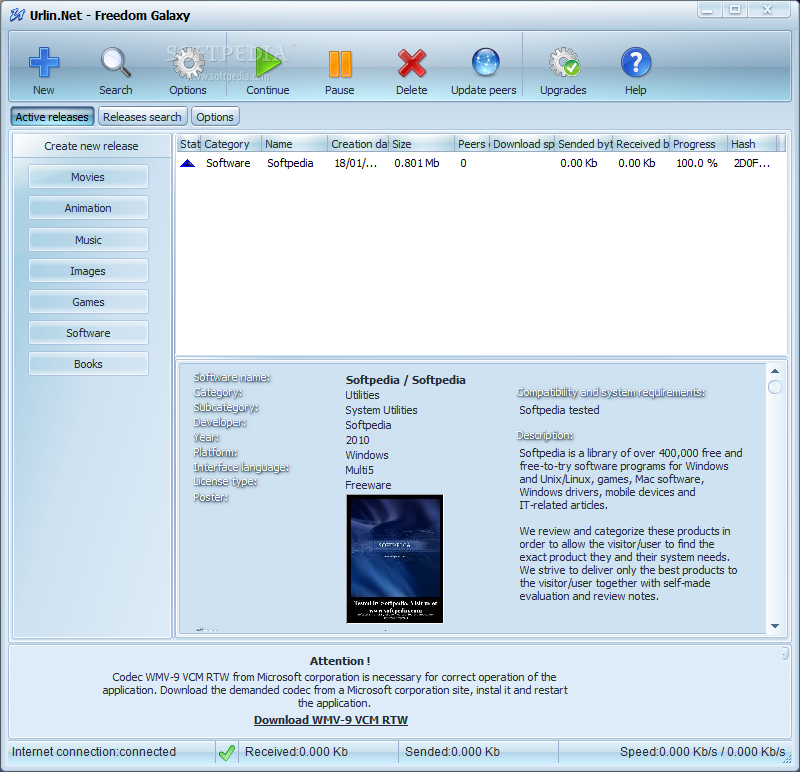
Task: Open Options via the gear toolbar icon
Action: pyautogui.click(x=188, y=62)
